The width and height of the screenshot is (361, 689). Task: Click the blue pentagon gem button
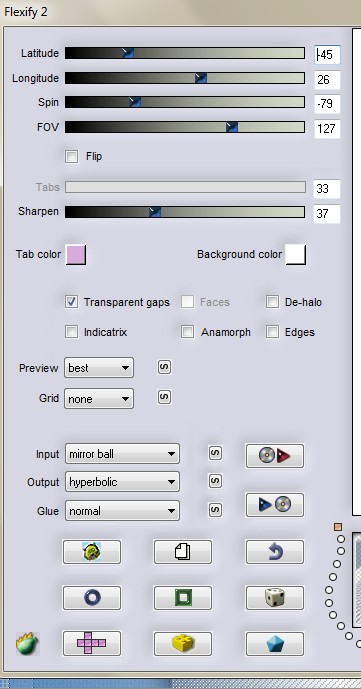[274, 644]
